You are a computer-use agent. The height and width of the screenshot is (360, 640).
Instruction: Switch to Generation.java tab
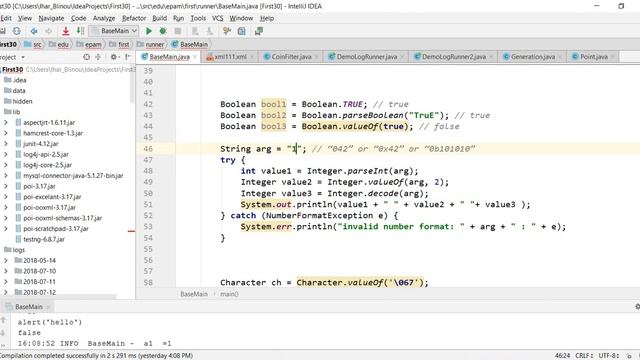point(533,57)
